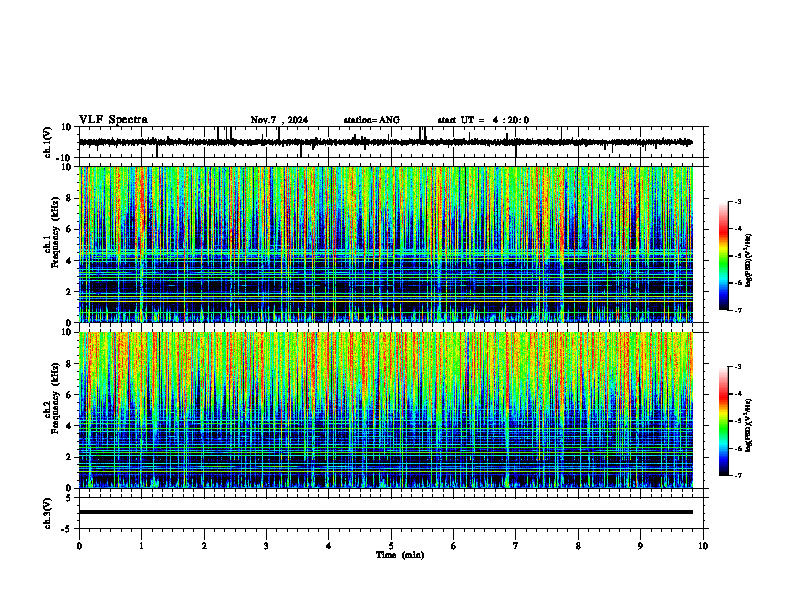Click the '2' kHz tick on ch.1 spectrogram
Image resolution: width=792 pixels, height=612 pixels.
point(70,292)
